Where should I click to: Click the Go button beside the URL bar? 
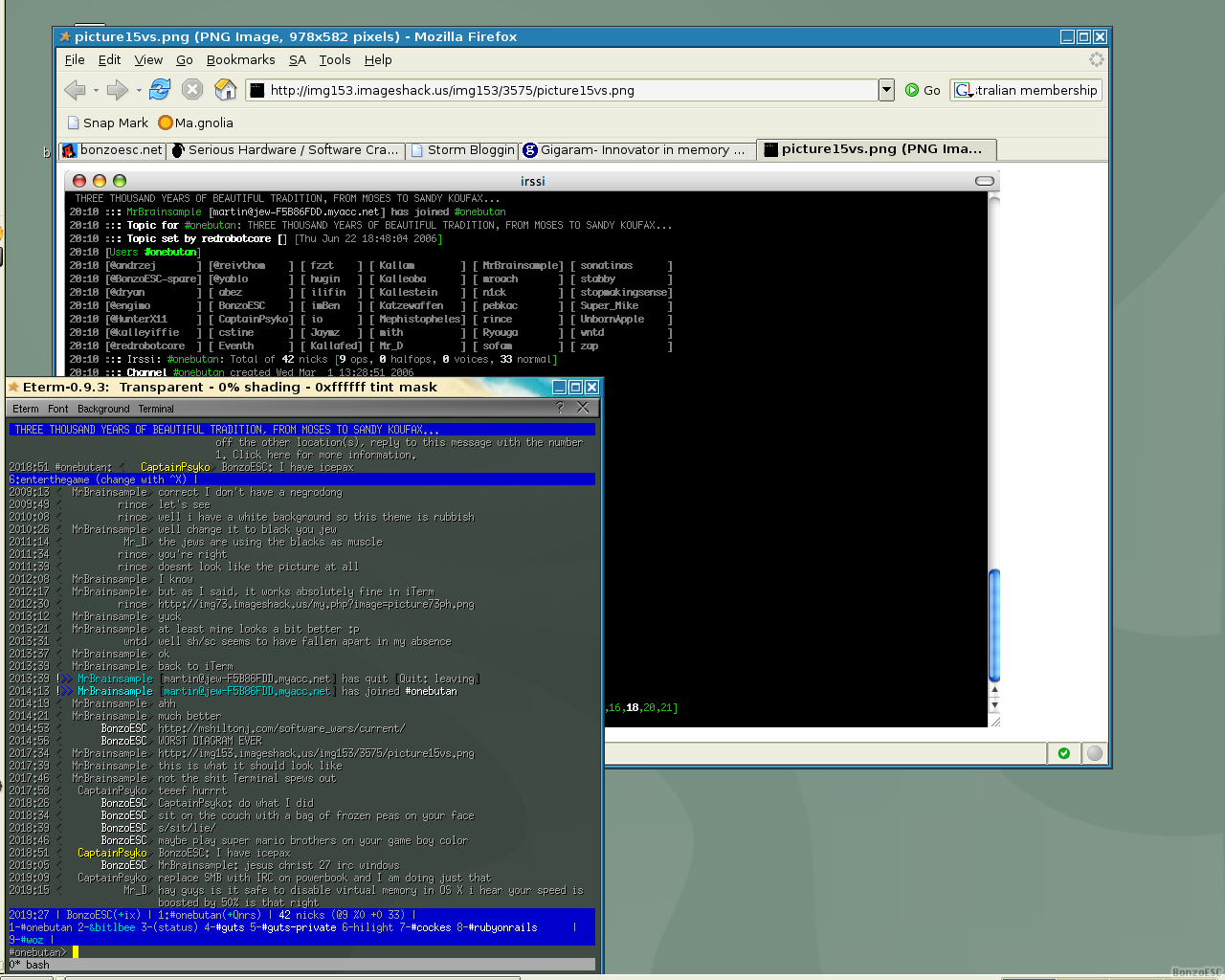(924, 90)
